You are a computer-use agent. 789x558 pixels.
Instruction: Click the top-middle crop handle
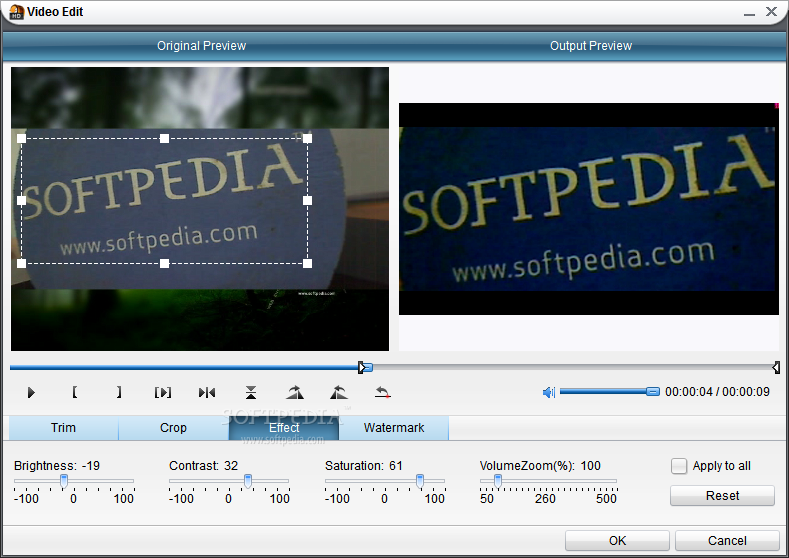(165, 138)
